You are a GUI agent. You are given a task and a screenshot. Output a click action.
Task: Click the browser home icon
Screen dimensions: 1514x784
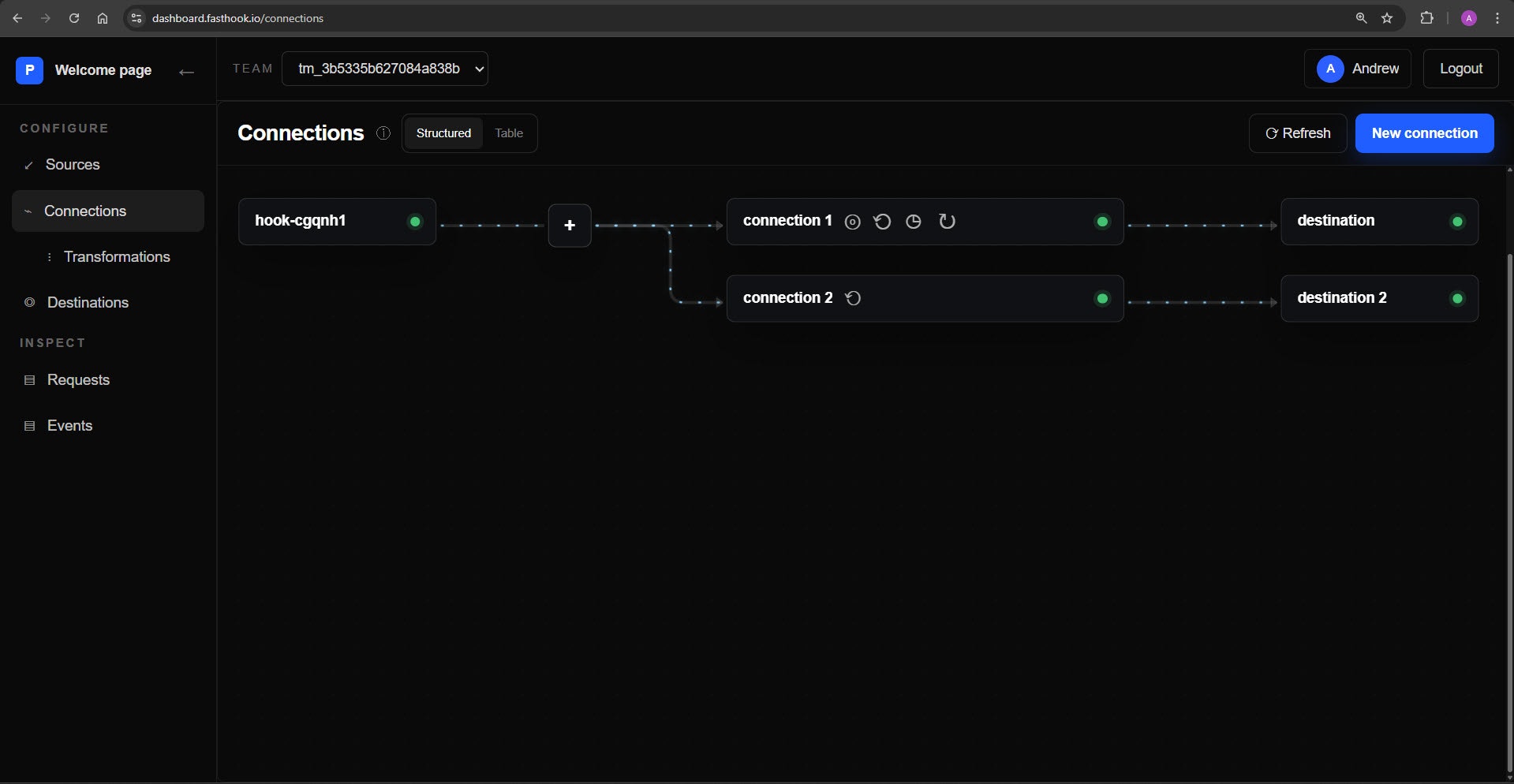pyautogui.click(x=103, y=18)
